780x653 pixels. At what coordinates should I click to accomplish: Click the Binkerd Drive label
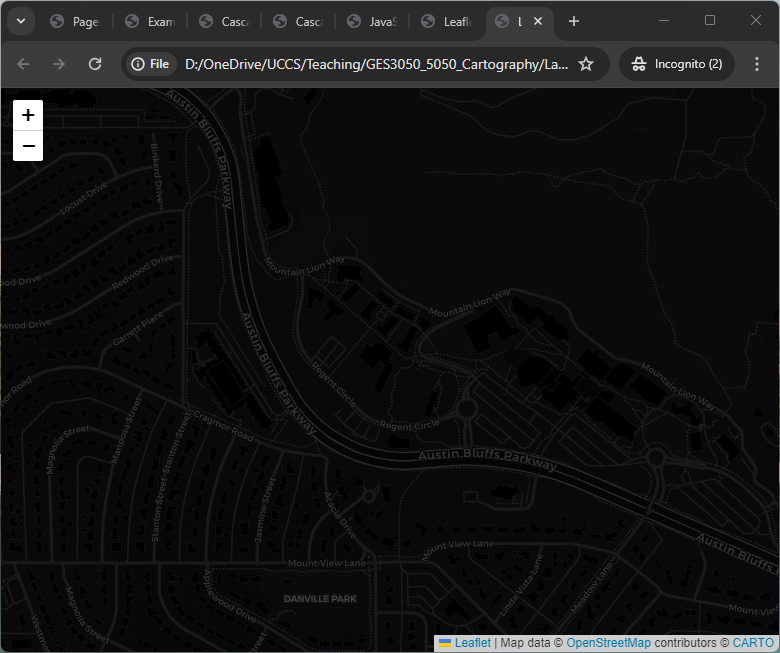click(157, 173)
